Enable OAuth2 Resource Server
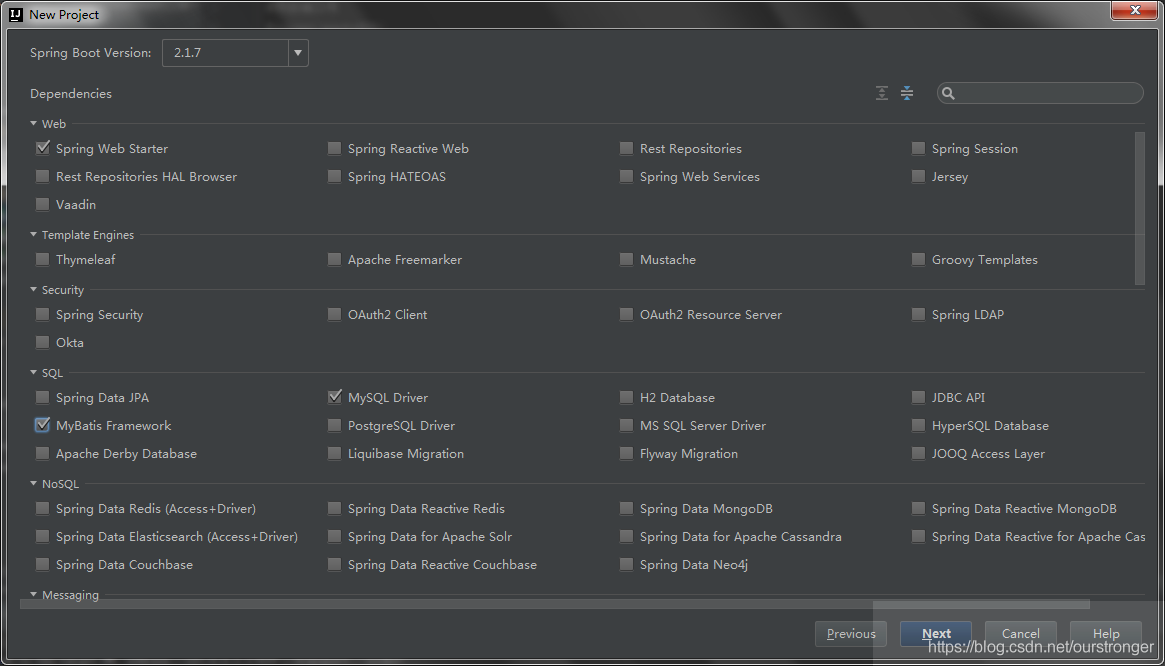The width and height of the screenshot is (1165, 666). click(x=626, y=314)
